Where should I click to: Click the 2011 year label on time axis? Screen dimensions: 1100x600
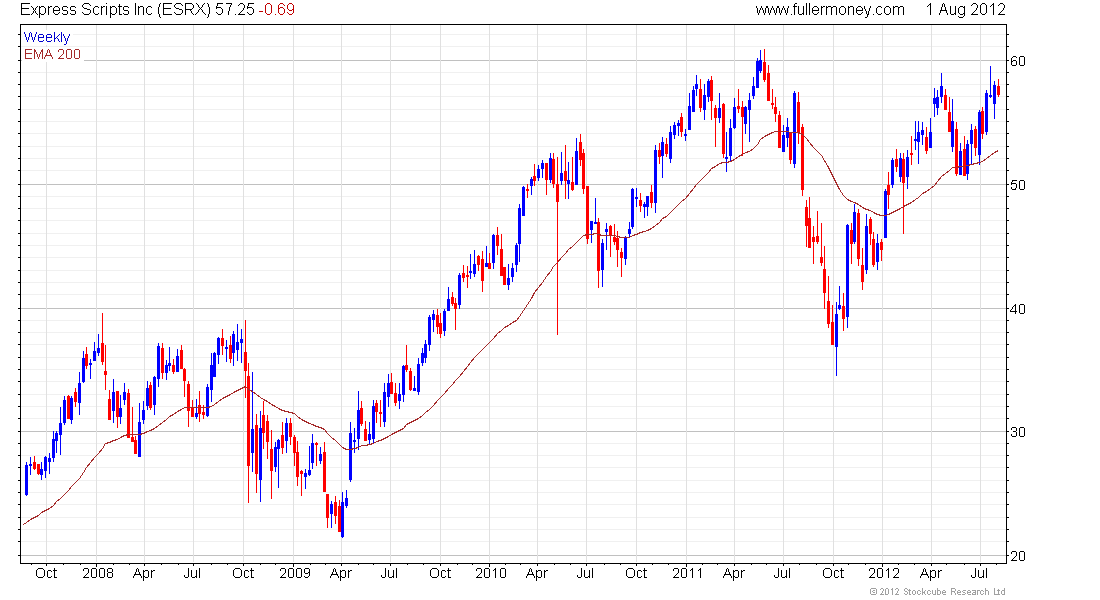[688, 573]
